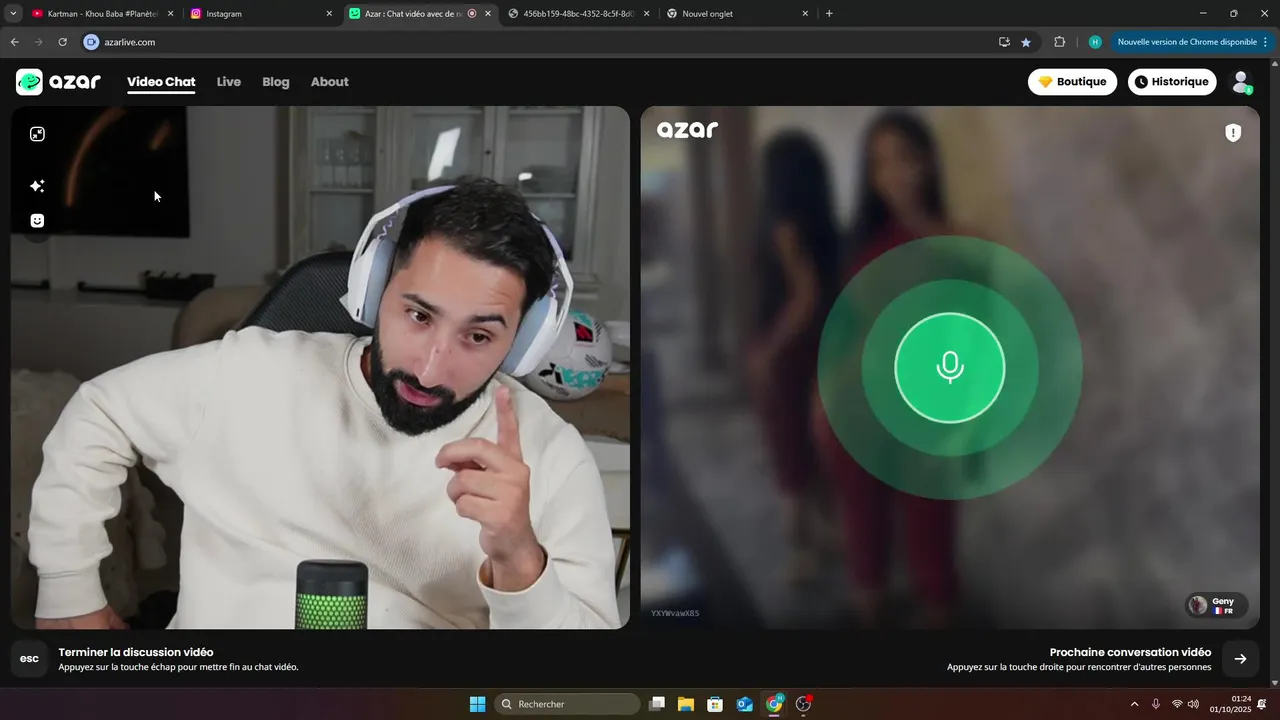This screenshot has height=720, width=1280.
Task: Open the profile avatar icon
Action: pos(1241,82)
